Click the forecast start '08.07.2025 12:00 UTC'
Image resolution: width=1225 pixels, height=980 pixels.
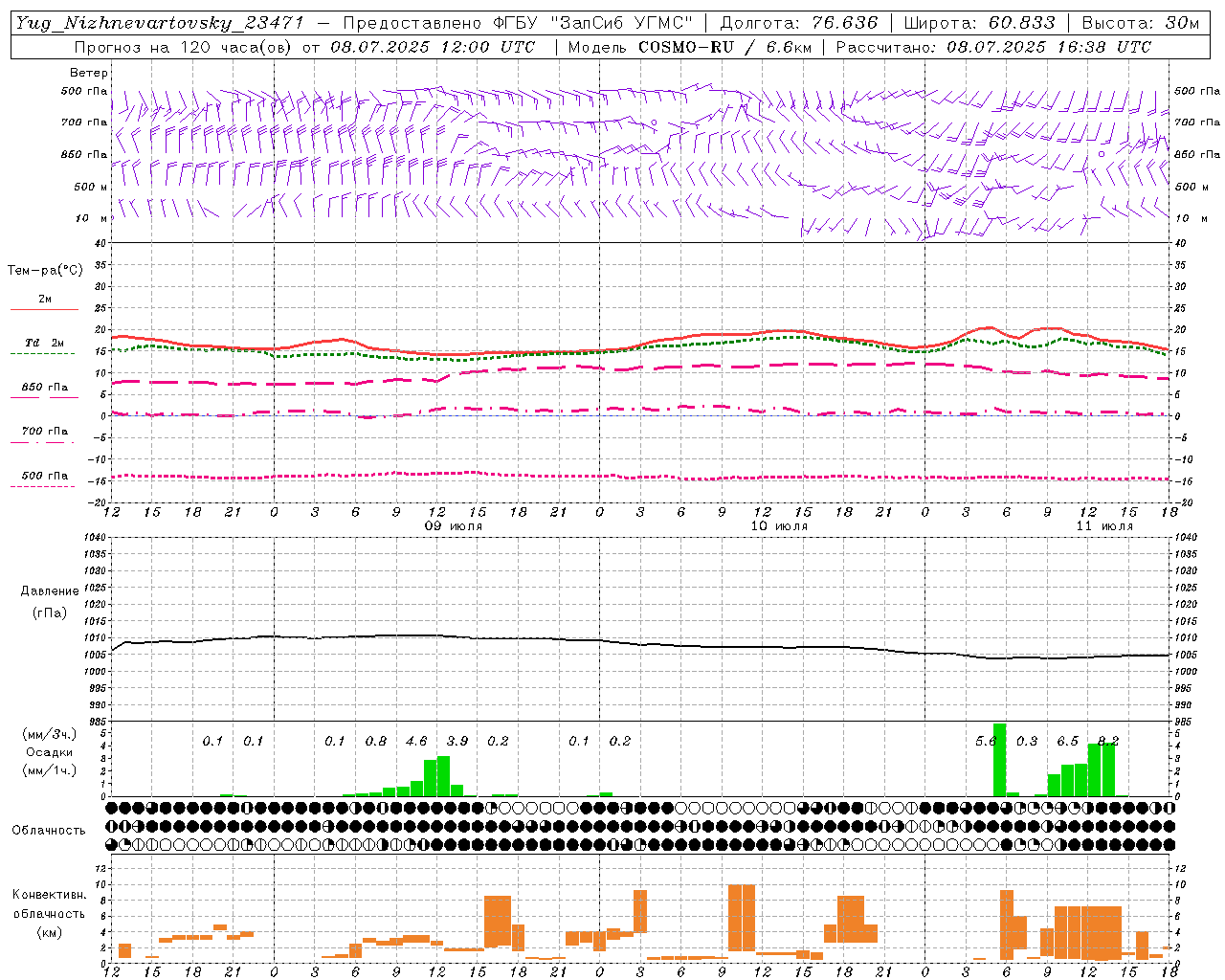click(433, 47)
